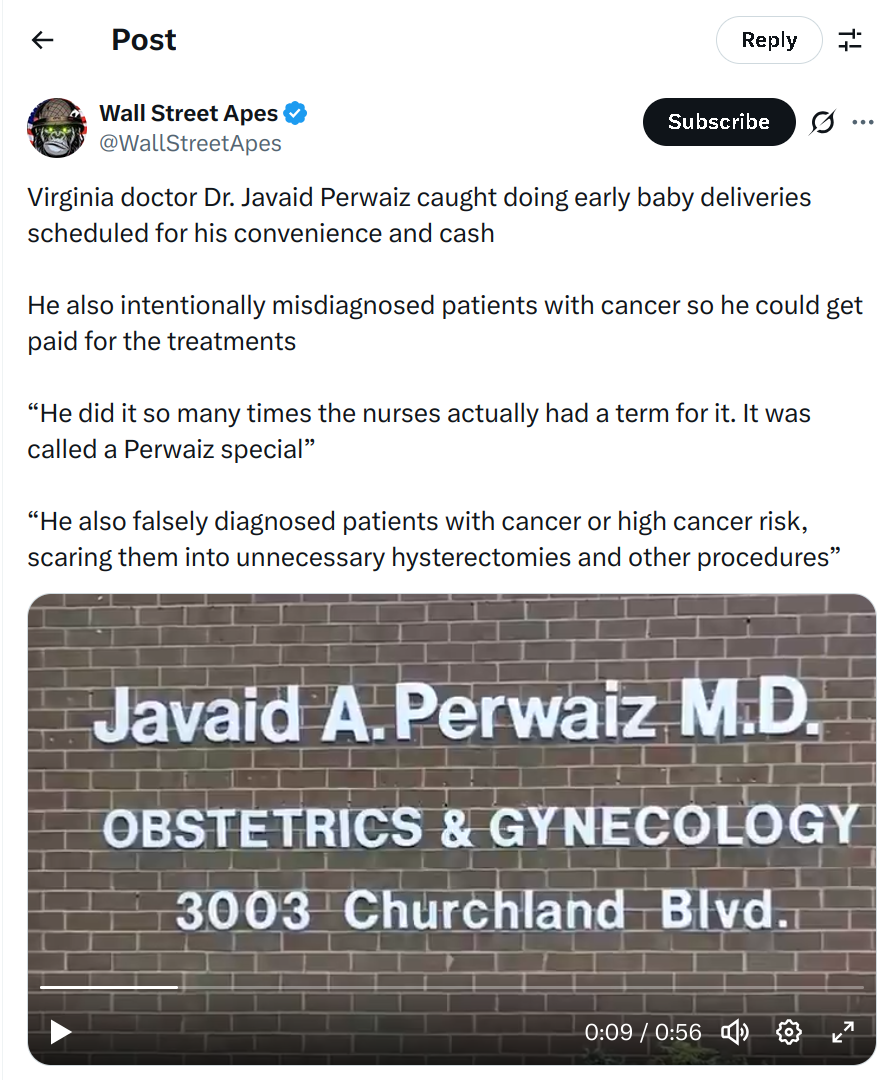Click the Post header title

coord(144,40)
